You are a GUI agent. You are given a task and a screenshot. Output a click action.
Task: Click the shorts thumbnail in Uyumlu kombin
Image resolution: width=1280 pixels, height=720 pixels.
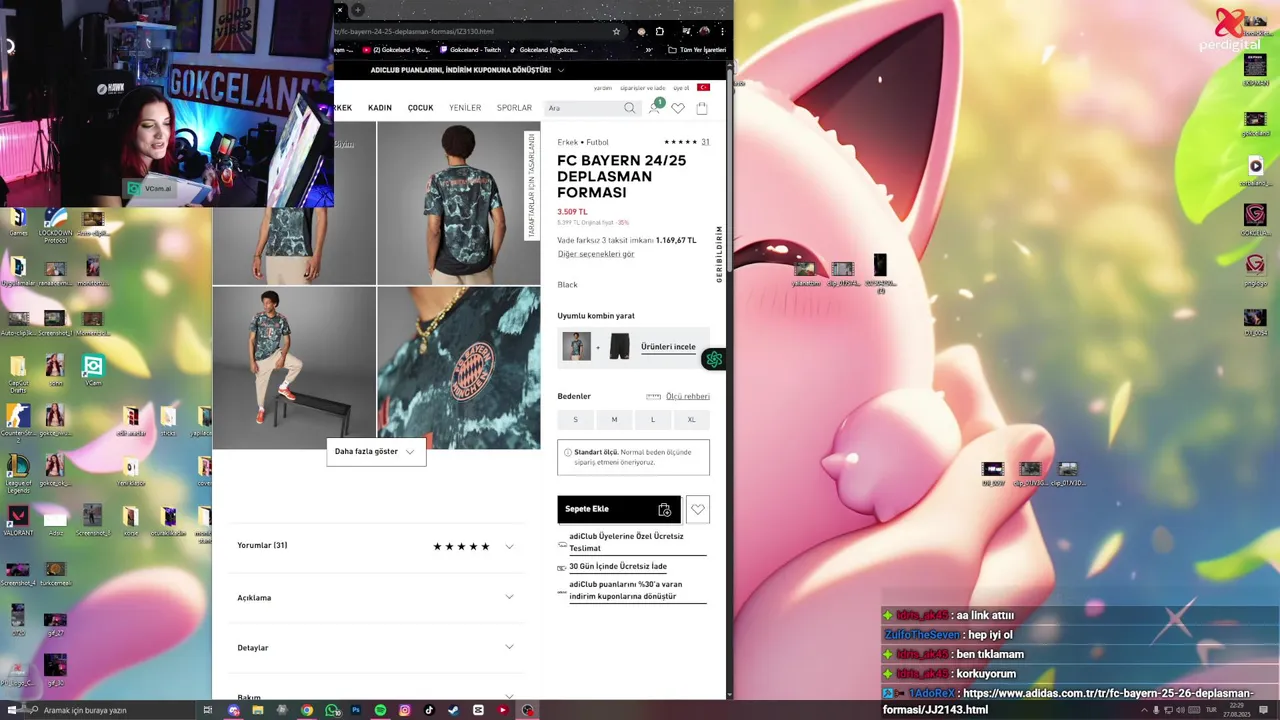click(620, 346)
